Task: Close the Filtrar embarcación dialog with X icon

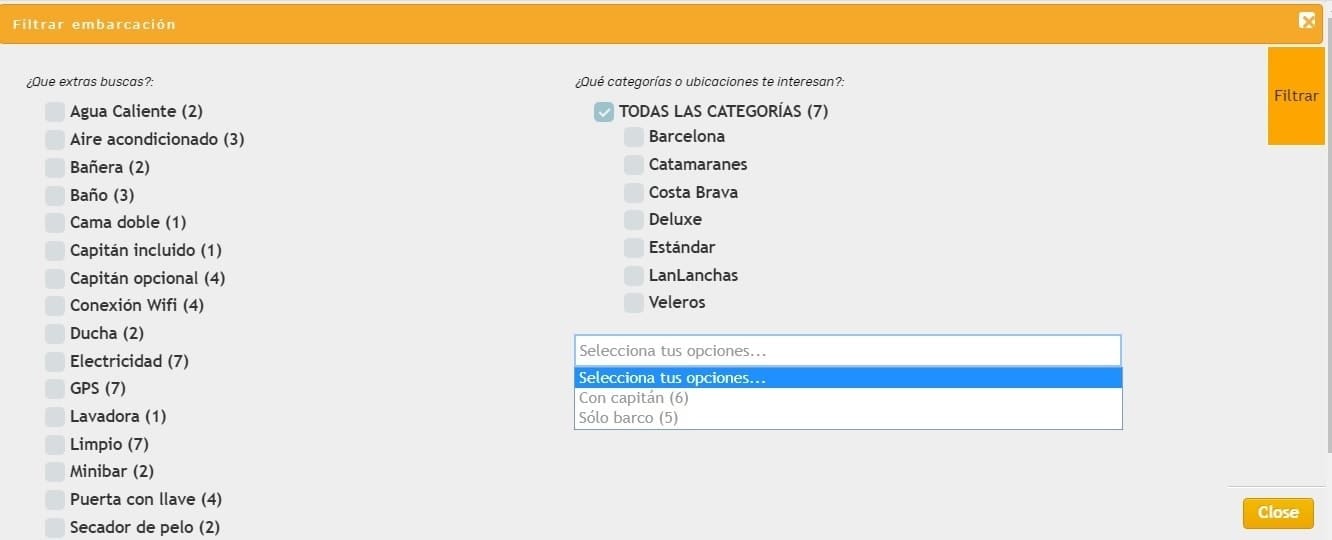Action: click(1306, 21)
